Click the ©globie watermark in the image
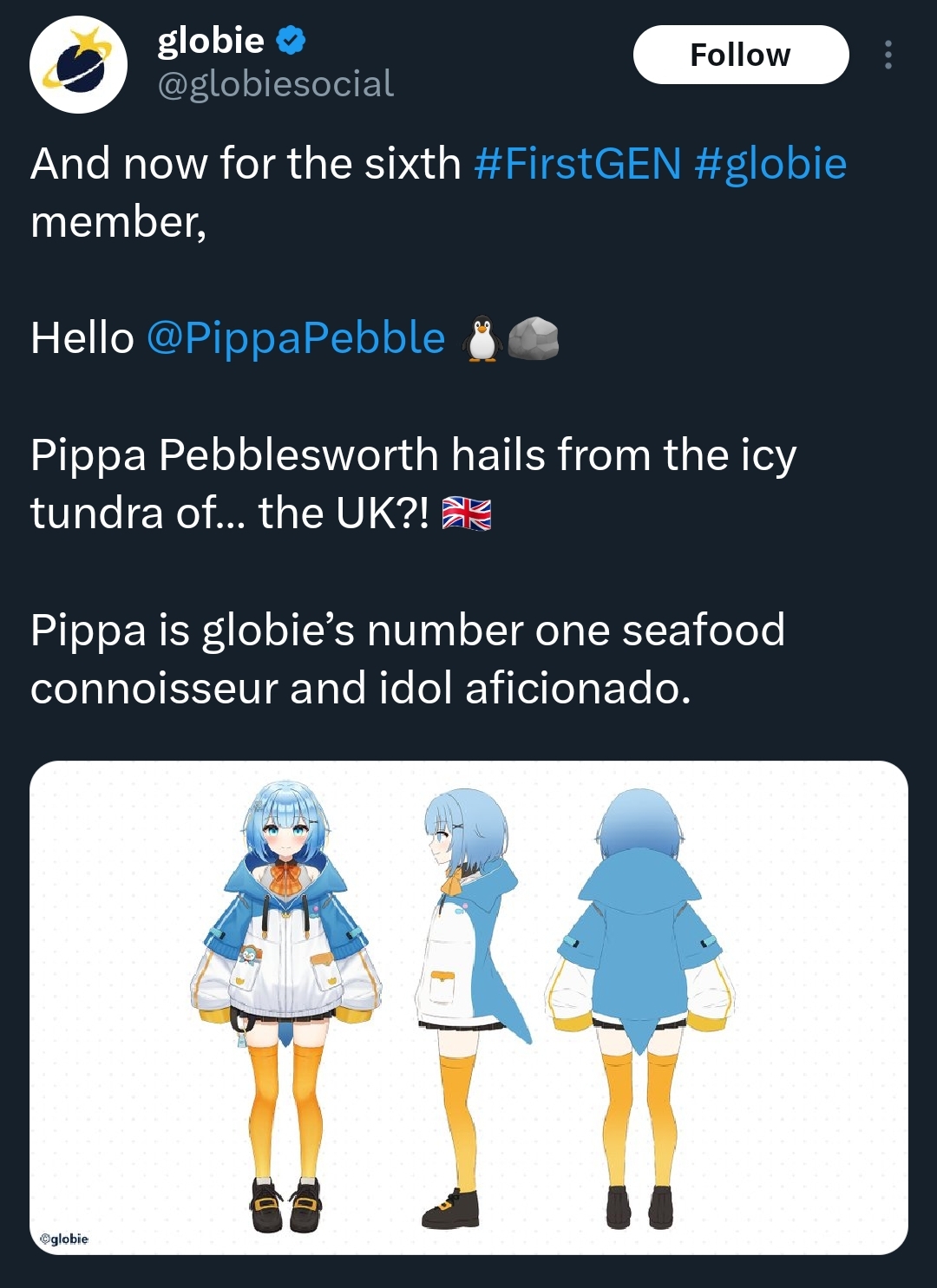The image size is (937, 1288). coord(65,1239)
